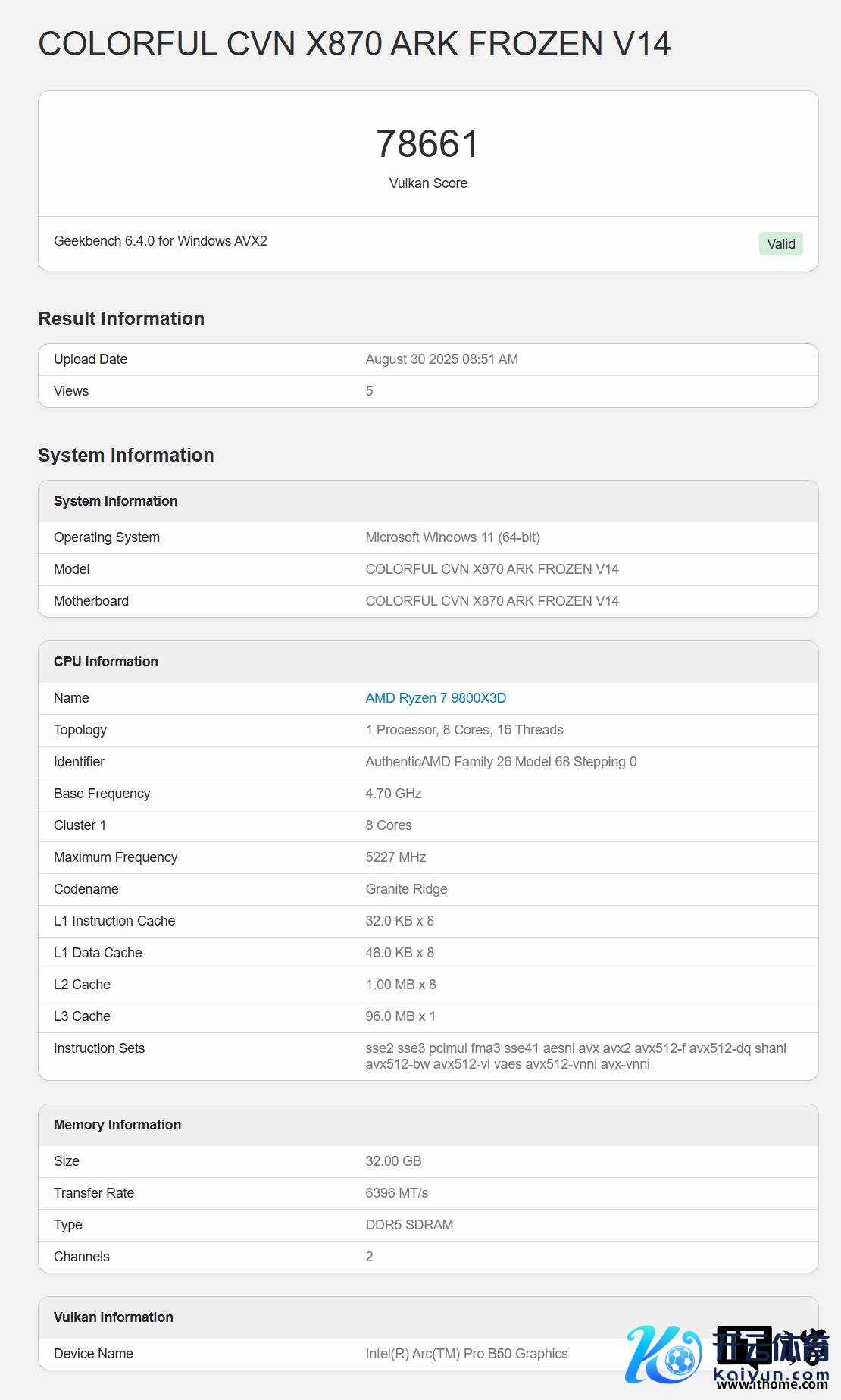Click the green Valid badge
This screenshot has height=1400, width=841.
(780, 244)
